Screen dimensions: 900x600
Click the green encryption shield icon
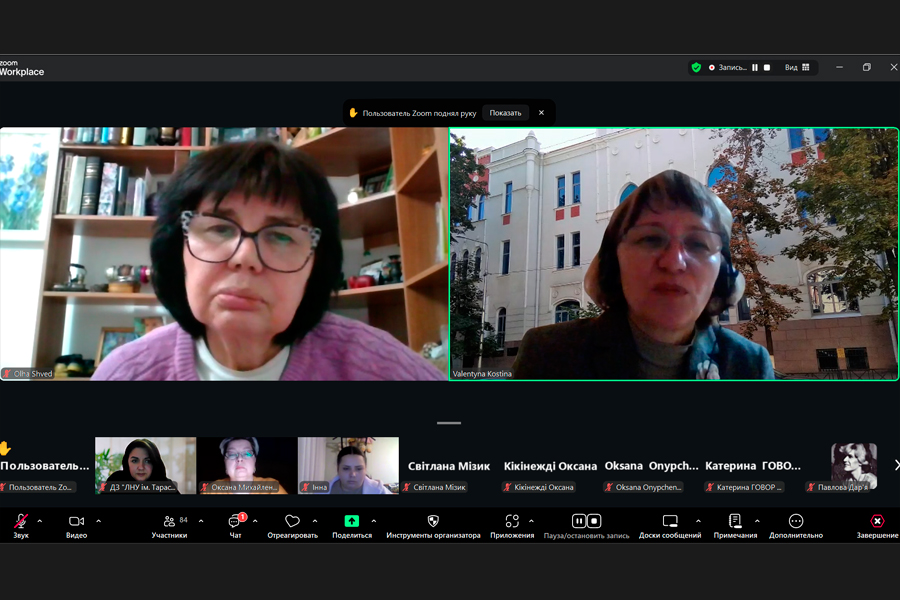[x=696, y=68]
